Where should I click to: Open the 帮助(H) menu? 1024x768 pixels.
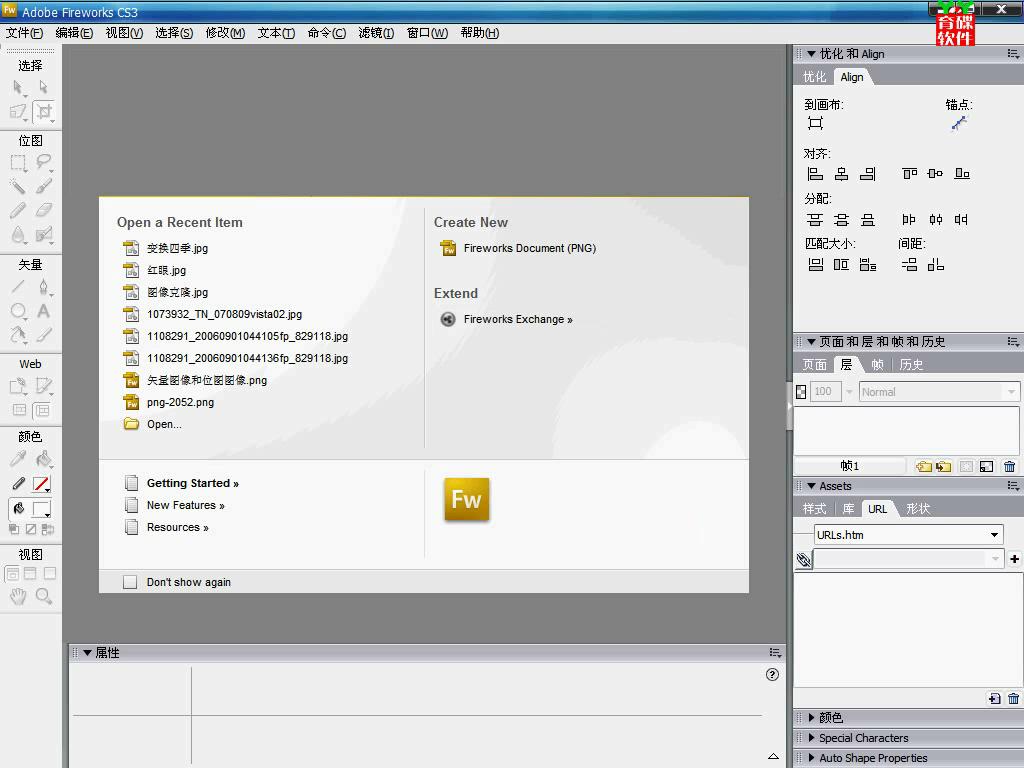click(x=479, y=33)
